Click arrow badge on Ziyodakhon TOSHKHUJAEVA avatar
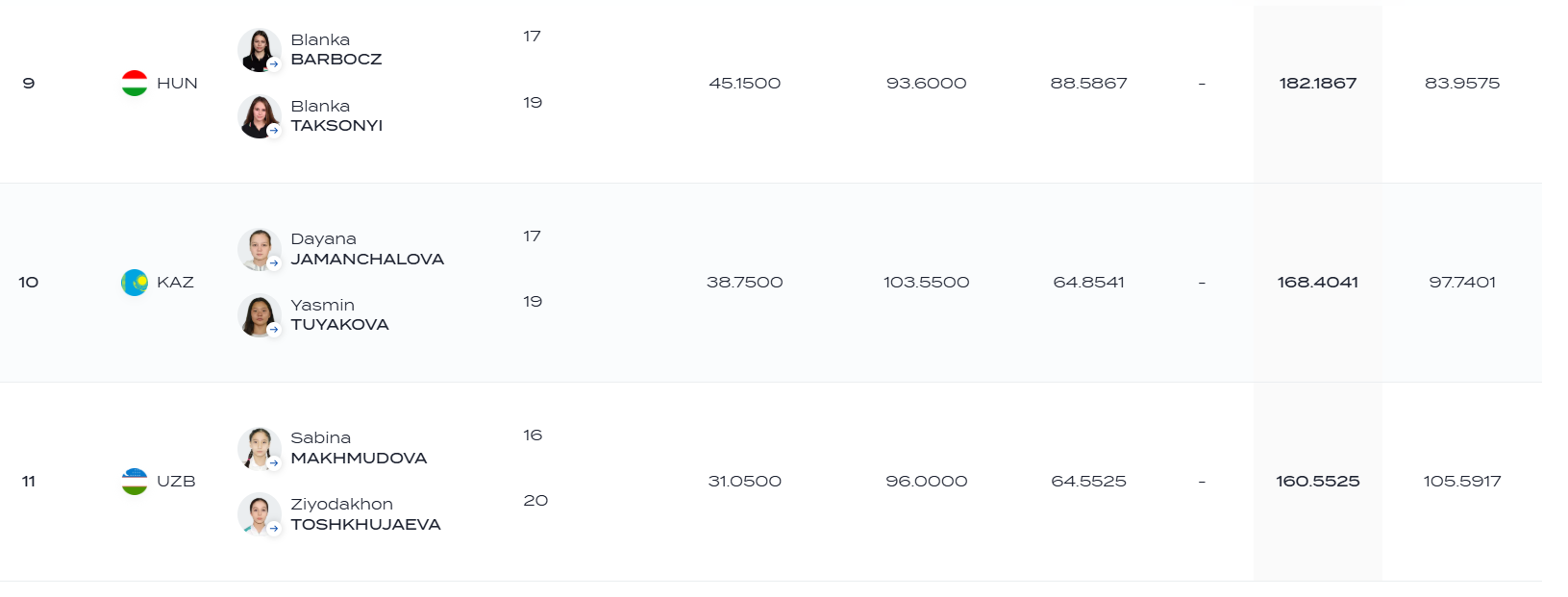 click(x=274, y=528)
